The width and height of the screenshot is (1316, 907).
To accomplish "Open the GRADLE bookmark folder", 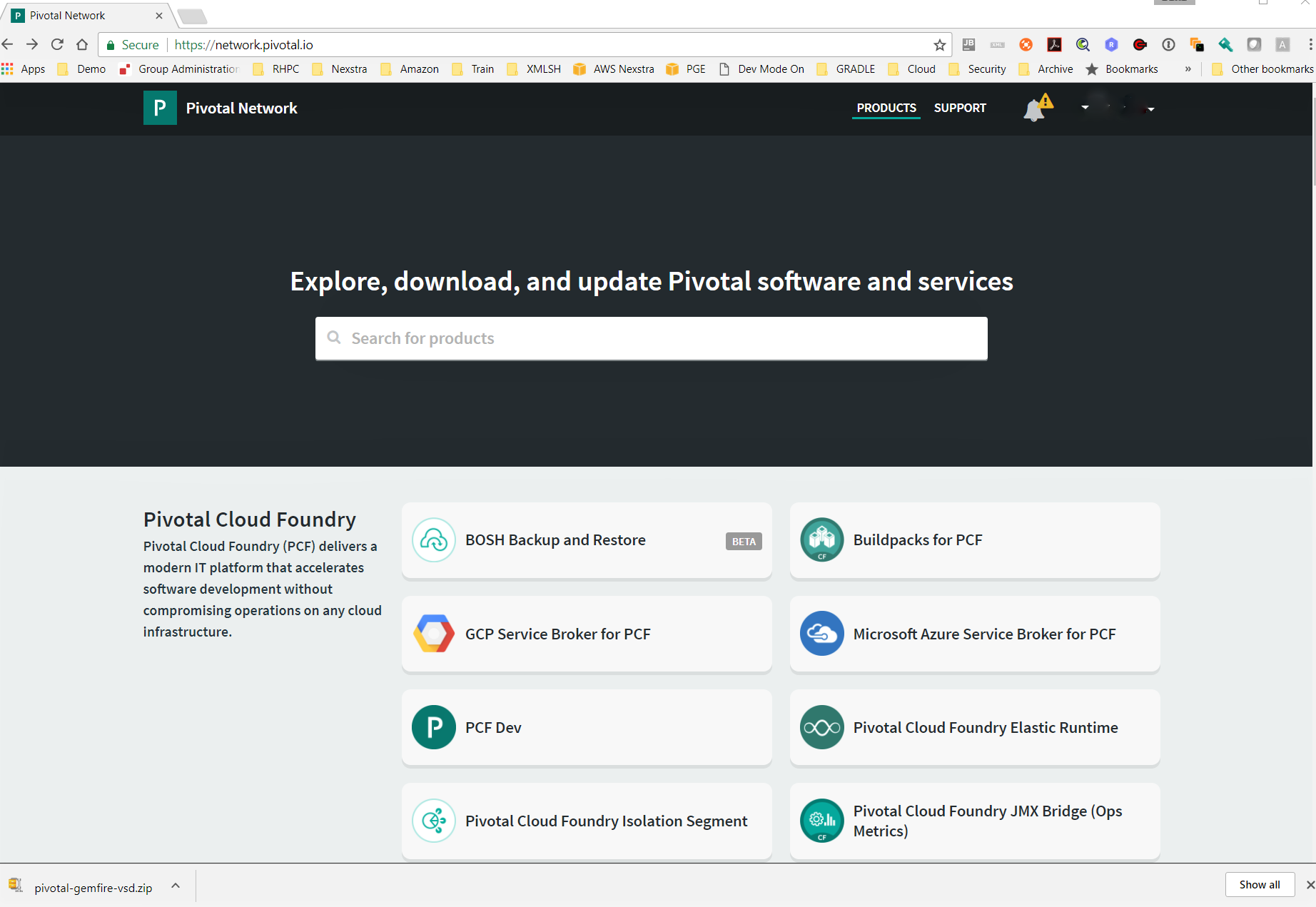I will (846, 69).
